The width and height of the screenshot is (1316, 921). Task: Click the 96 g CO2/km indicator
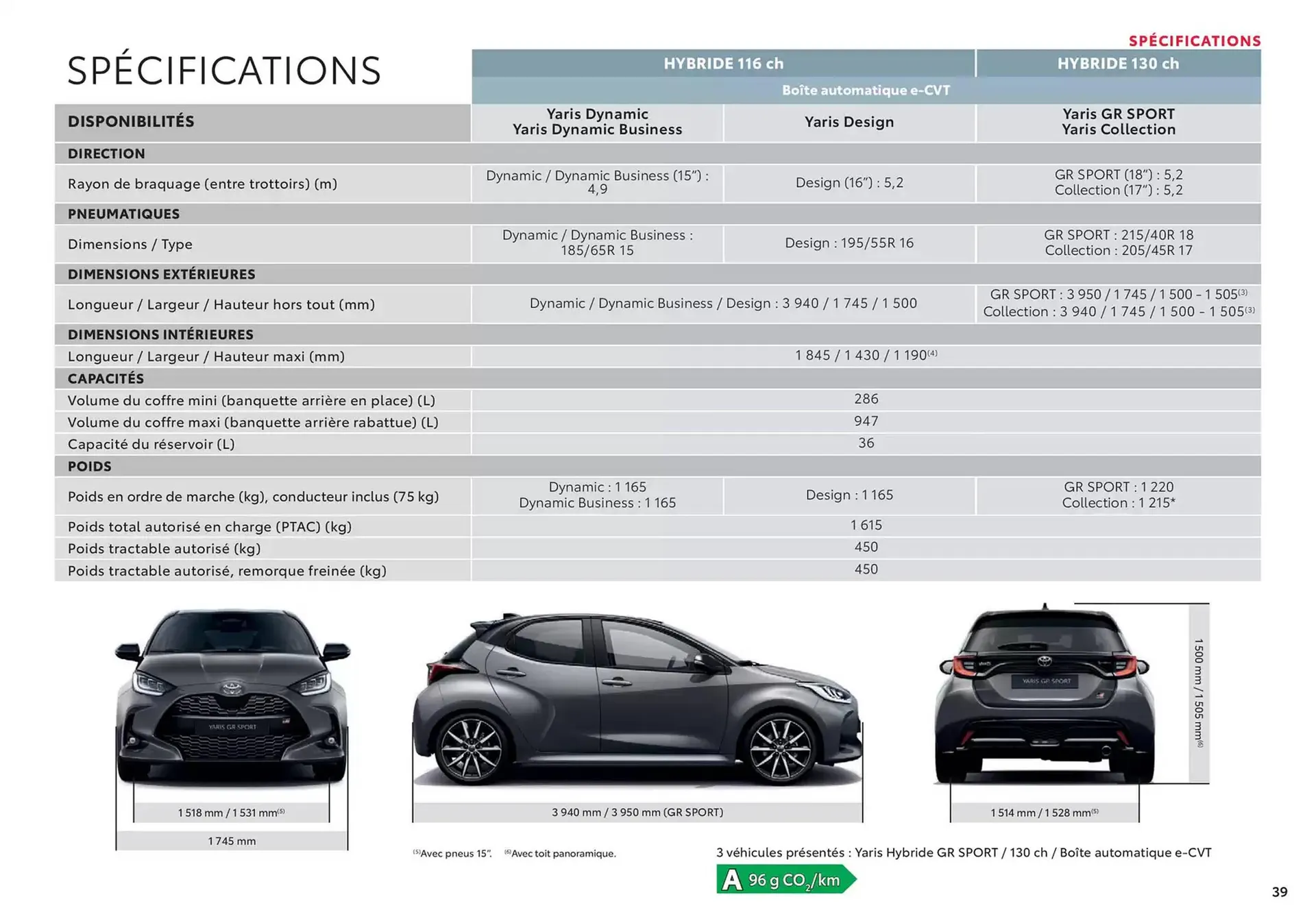[x=795, y=878]
